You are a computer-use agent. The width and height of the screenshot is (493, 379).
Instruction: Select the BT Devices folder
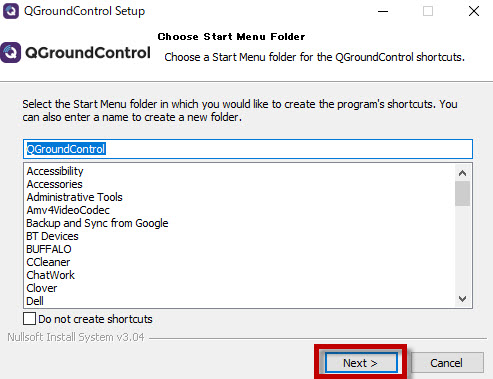(52, 236)
